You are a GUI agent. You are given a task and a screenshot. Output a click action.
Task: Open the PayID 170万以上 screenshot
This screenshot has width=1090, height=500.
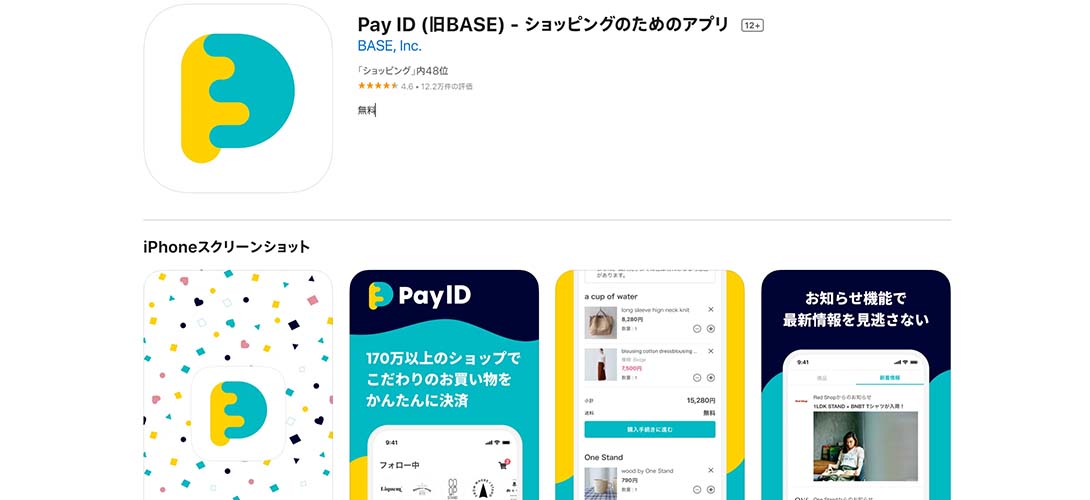[x=444, y=385]
